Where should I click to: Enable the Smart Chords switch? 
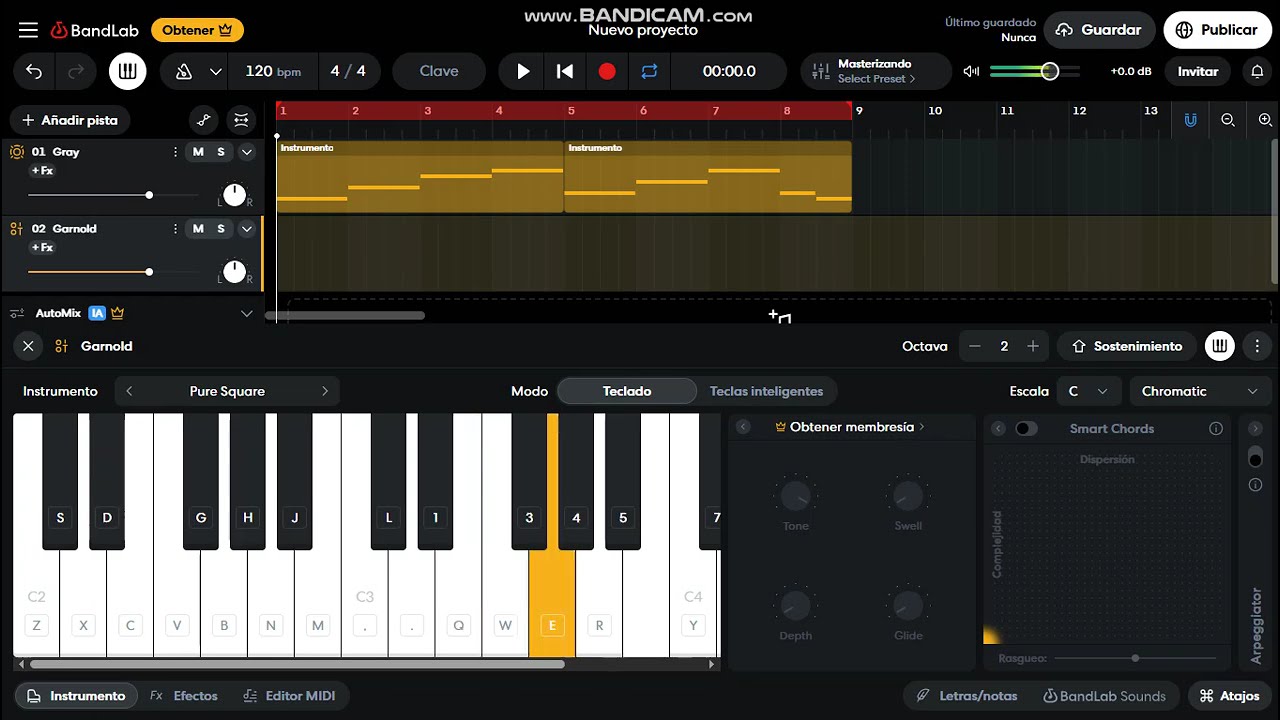pos(1027,428)
